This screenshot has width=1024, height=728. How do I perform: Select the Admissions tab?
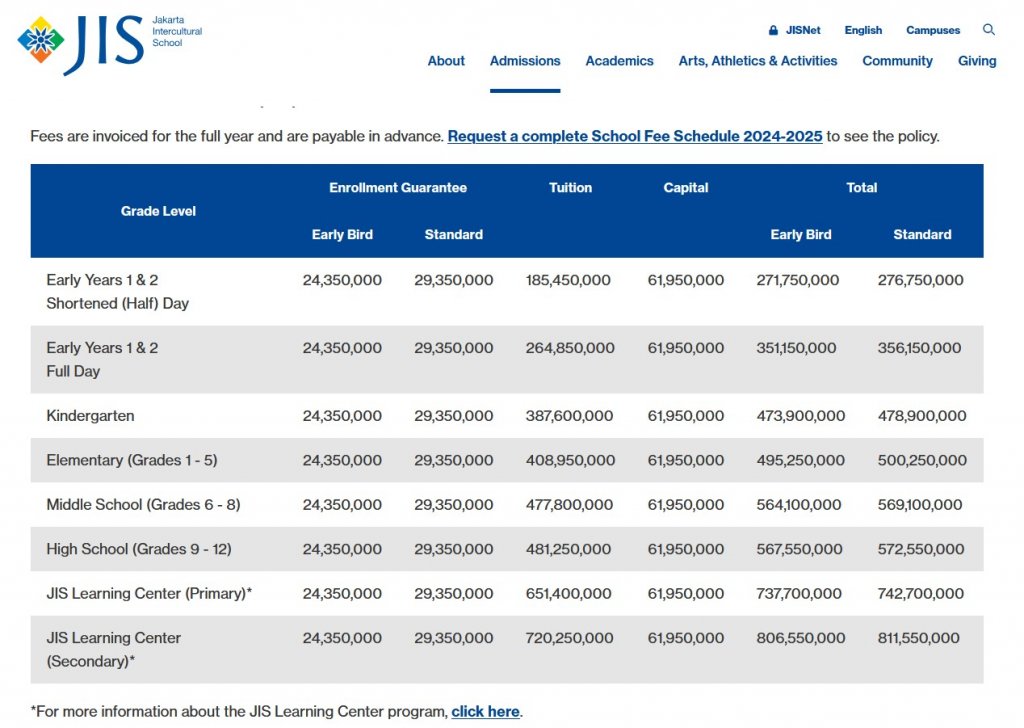524,60
